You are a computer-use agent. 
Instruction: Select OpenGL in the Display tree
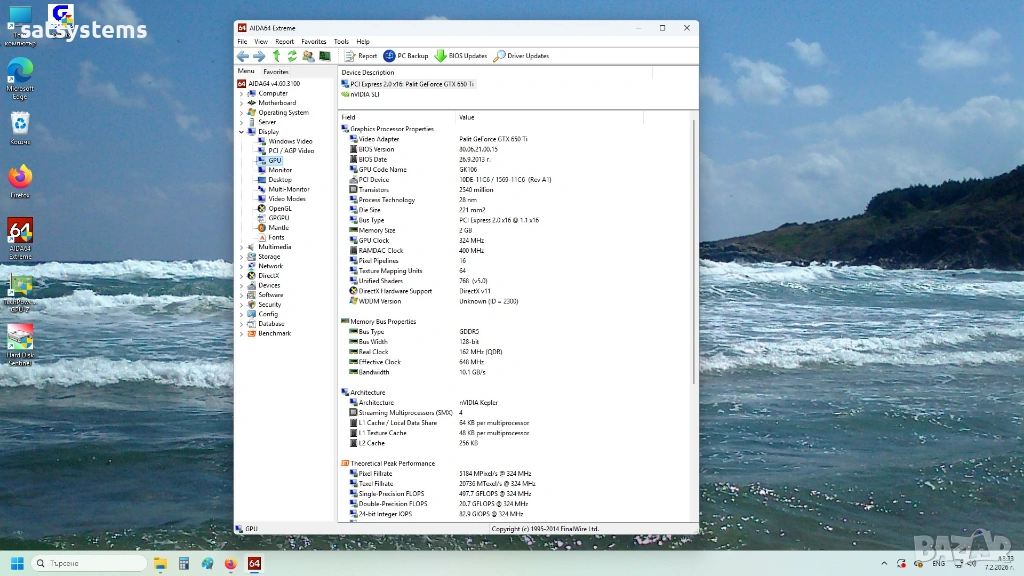tap(280, 208)
